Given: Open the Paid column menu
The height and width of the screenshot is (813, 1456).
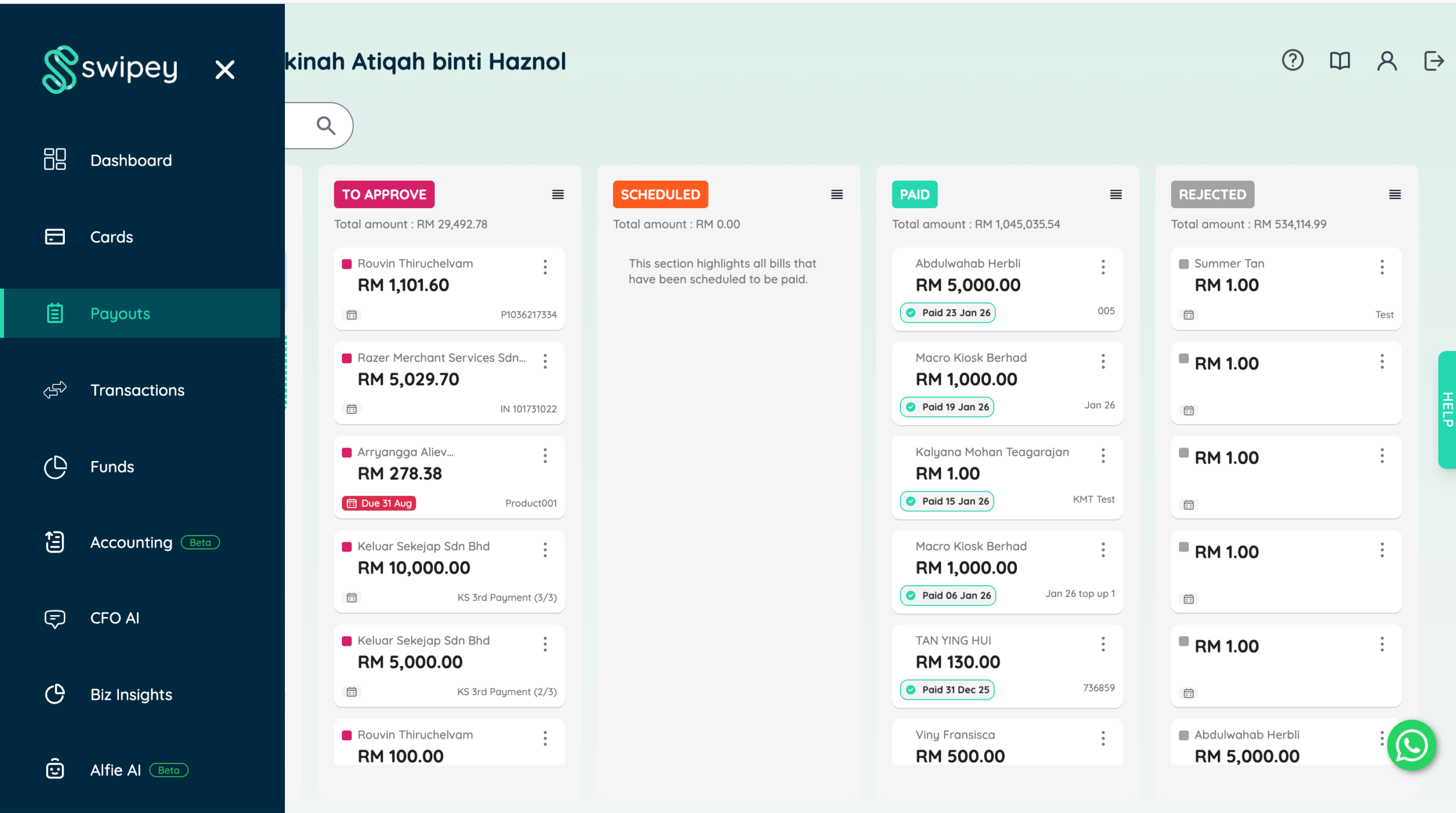Looking at the screenshot, I should pyautogui.click(x=1116, y=194).
